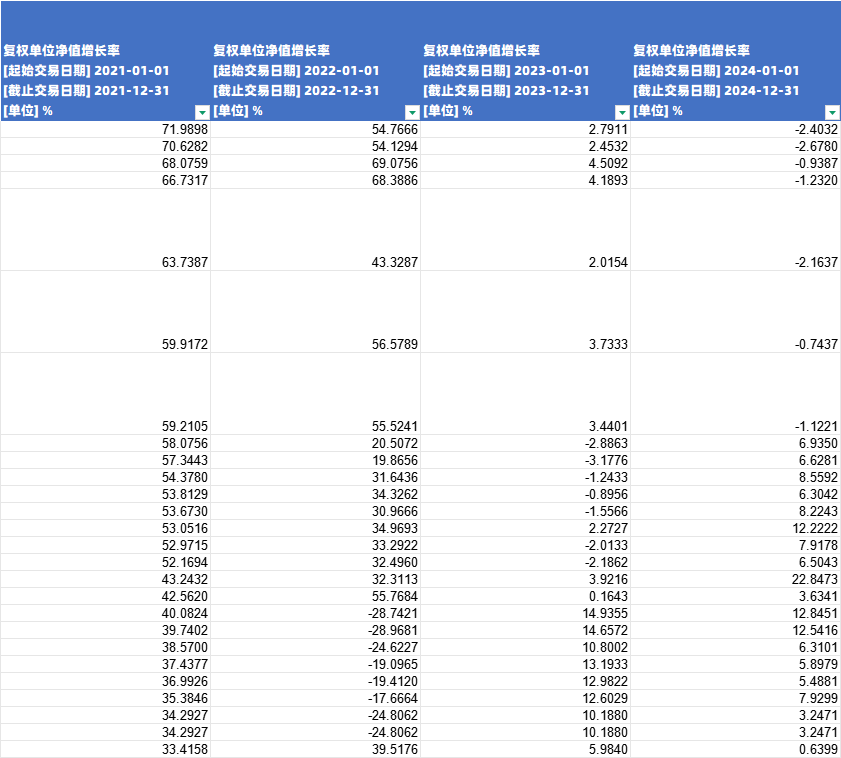Screen dimensions: 841x758
Task: Select cell with value -2.1637
Action: (x=735, y=230)
